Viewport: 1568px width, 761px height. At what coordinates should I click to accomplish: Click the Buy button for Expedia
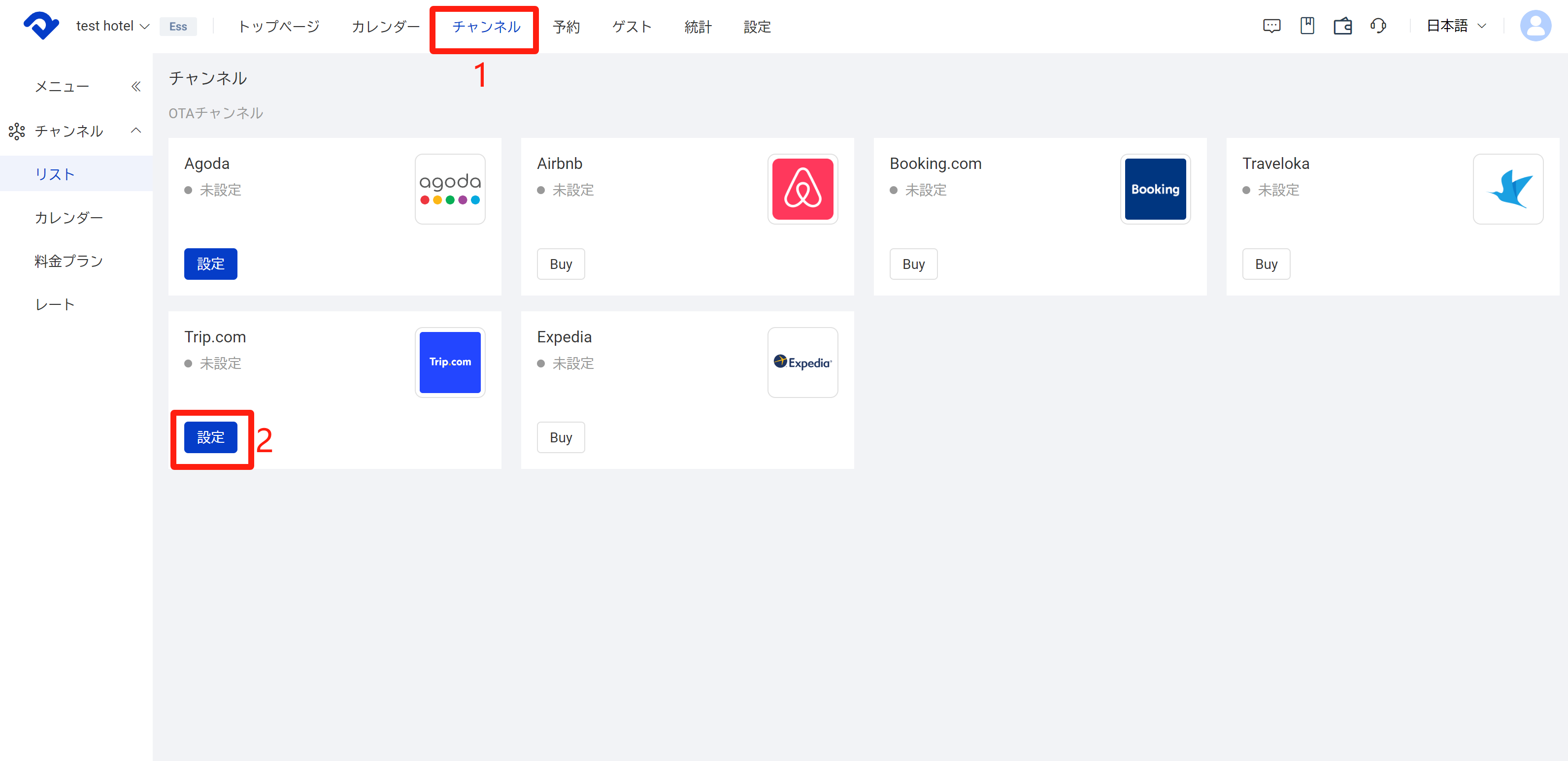tap(561, 437)
